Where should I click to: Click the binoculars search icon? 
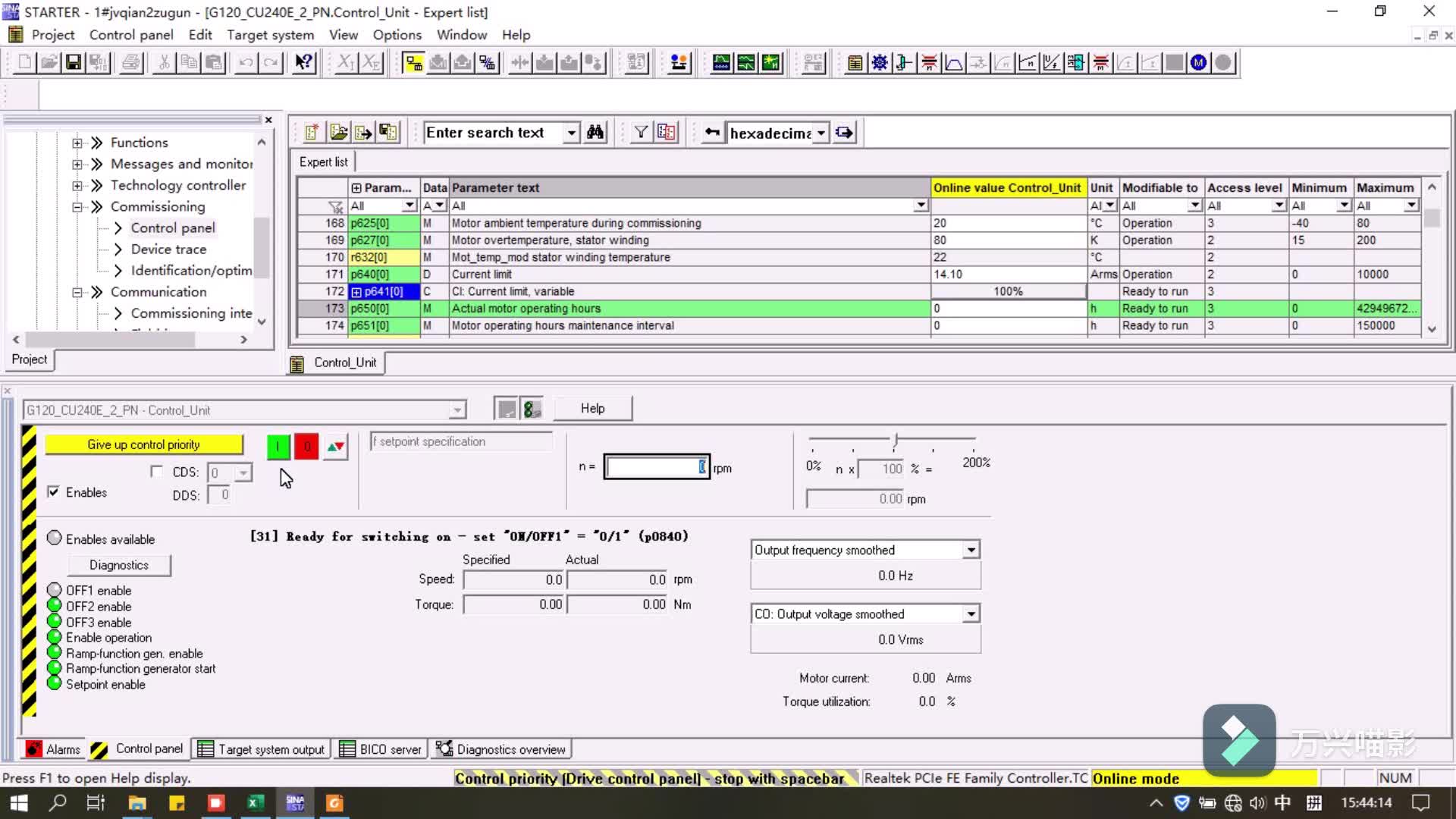pyautogui.click(x=595, y=133)
